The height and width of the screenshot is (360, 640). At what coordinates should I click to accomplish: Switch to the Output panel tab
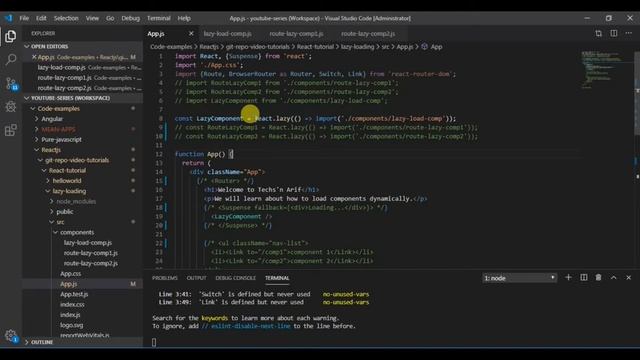tap(197, 278)
